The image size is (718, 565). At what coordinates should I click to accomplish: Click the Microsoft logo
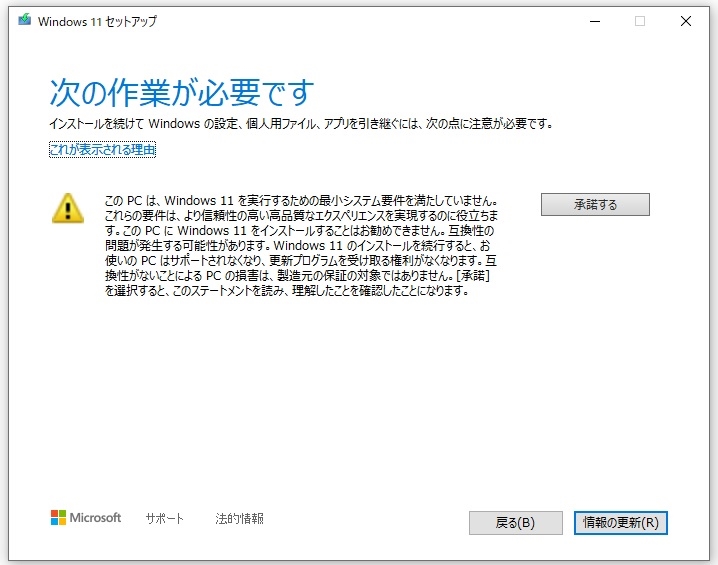click(x=86, y=518)
